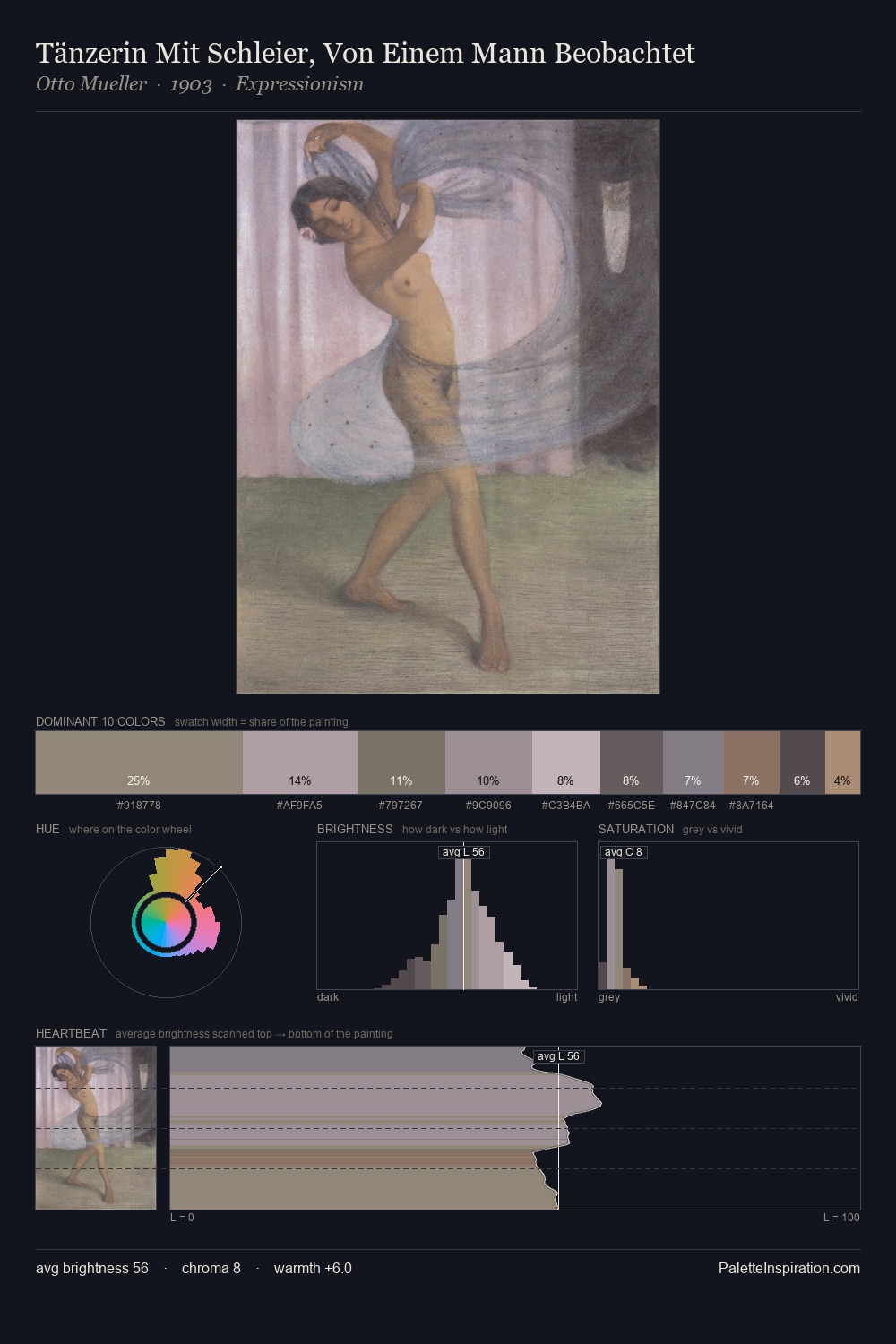Screen dimensions: 896x1344
Task: Click the 'avg L 56' heartbeat label
Action: click(559, 1056)
